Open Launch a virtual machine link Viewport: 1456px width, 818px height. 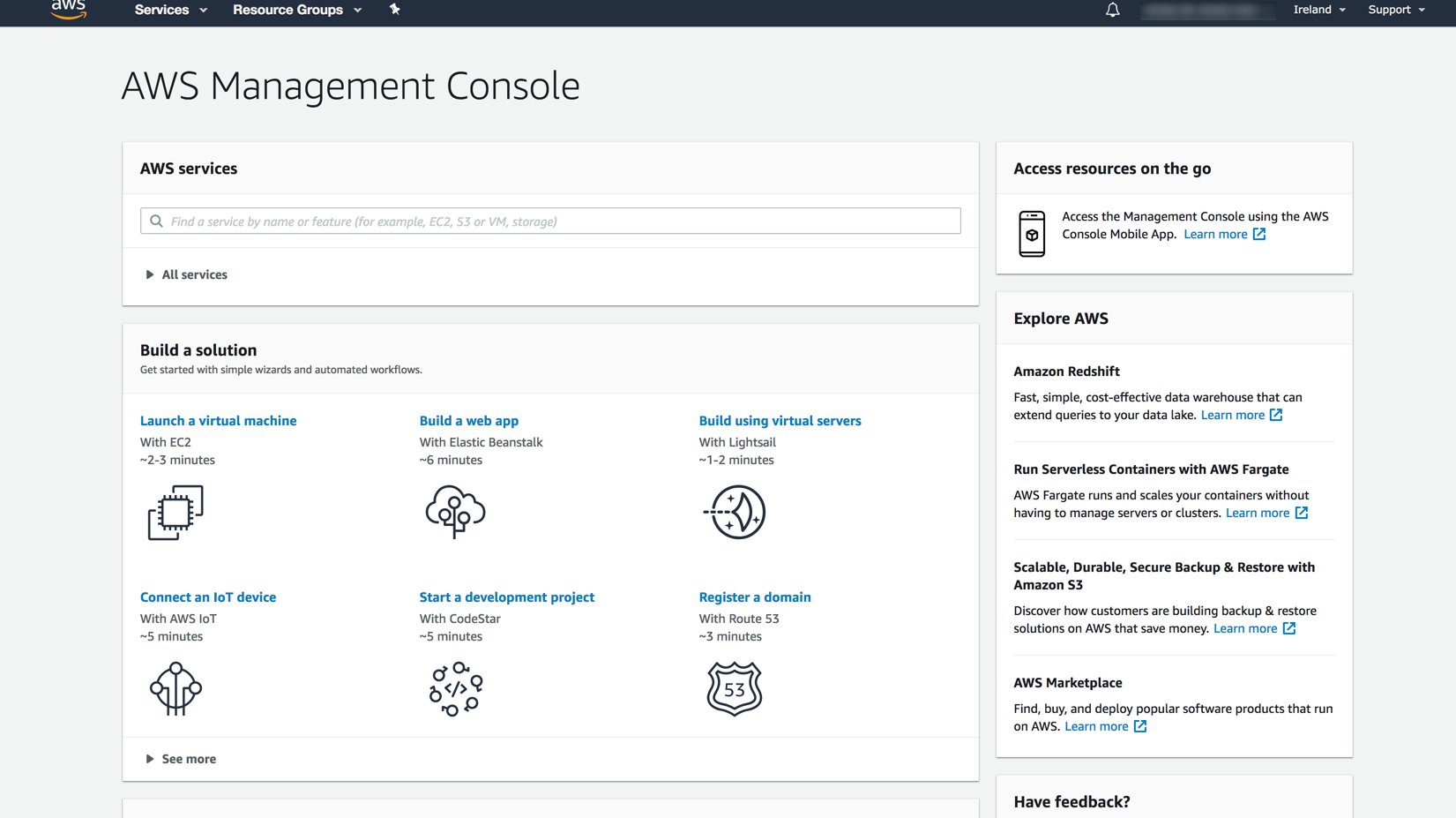point(219,421)
